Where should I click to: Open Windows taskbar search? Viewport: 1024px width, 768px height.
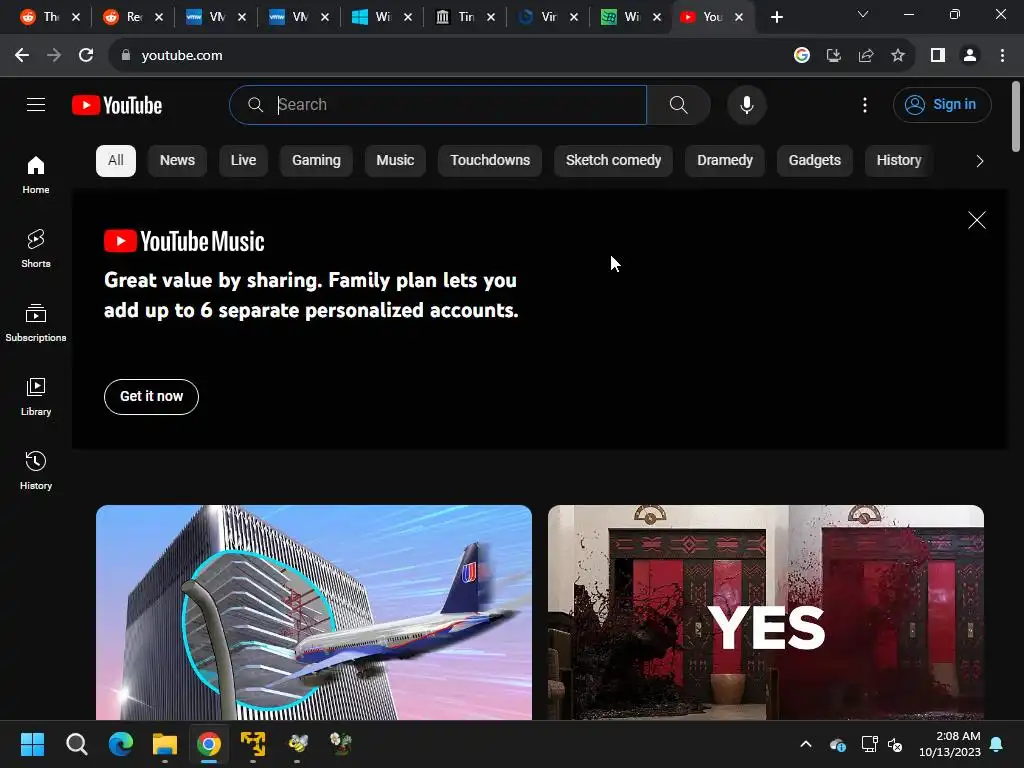(x=76, y=744)
